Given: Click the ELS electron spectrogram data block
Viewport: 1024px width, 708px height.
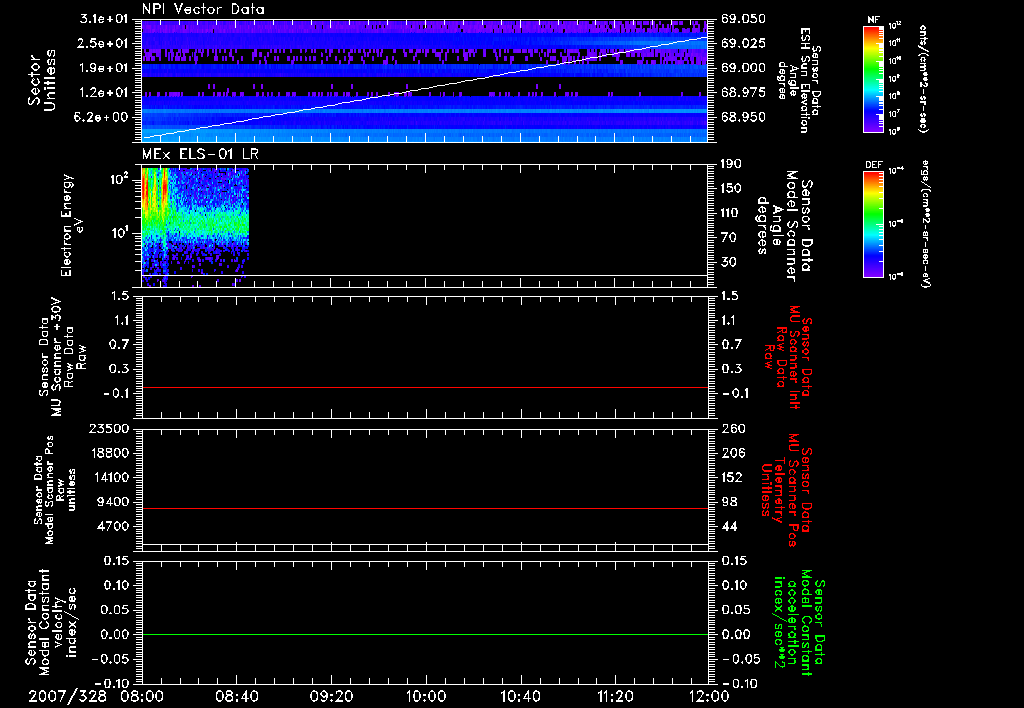Looking at the screenshot, I should [x=195, y=227].
